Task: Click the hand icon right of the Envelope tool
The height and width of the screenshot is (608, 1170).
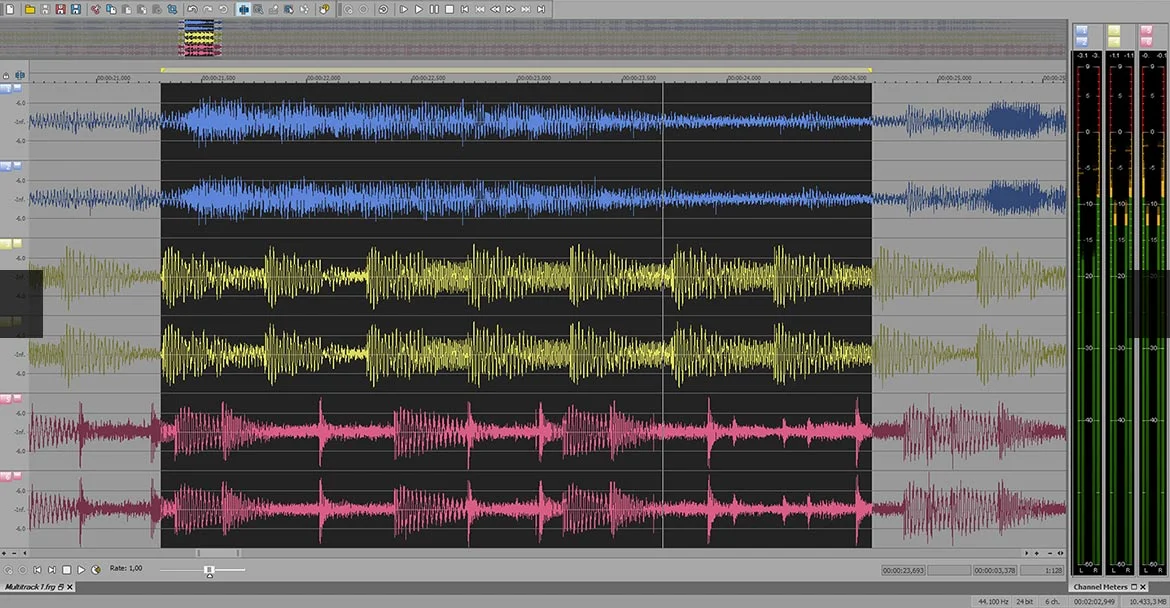Action: [x=324, y=10]
